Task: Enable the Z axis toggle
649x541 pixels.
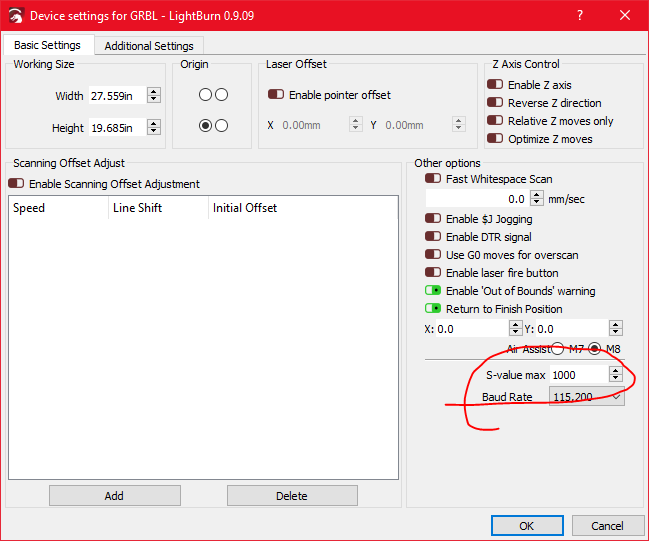Action: click(495, 85)
